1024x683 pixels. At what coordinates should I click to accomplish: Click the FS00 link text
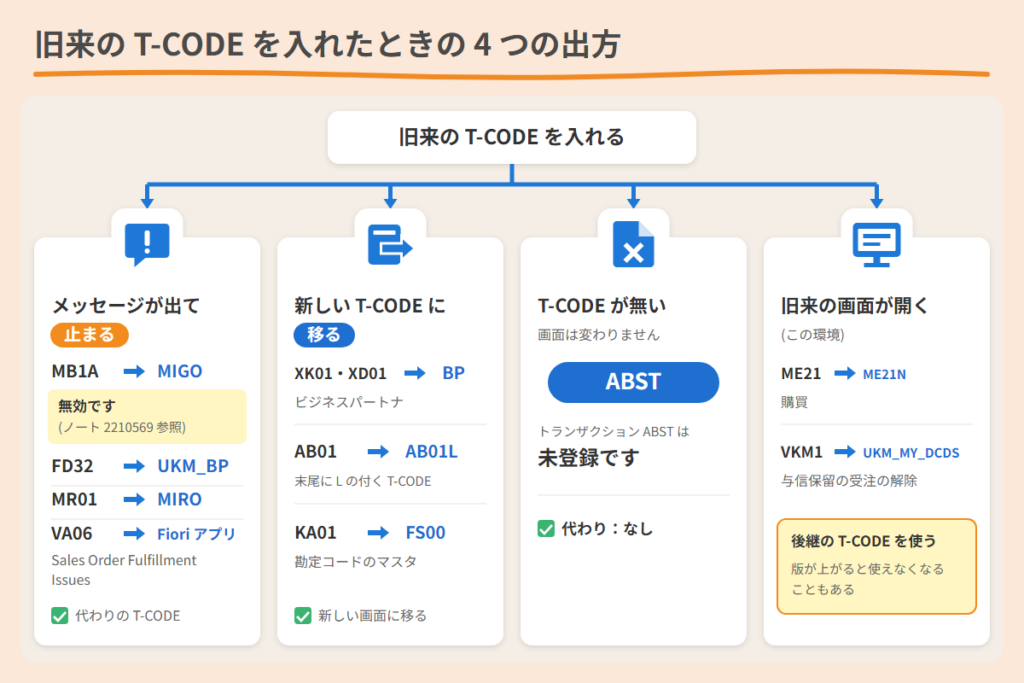click(425, 533)
